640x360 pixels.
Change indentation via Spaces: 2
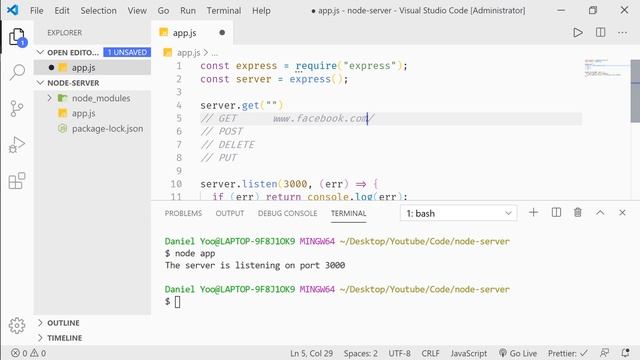[x=360, y=353]
